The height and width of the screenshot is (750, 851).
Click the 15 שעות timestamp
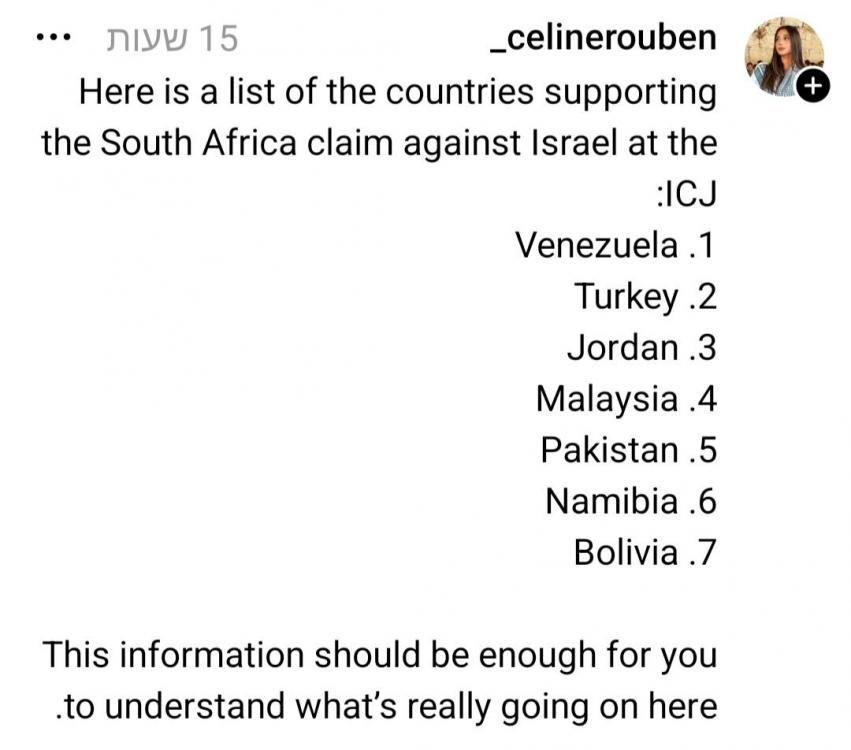point(172,39)
